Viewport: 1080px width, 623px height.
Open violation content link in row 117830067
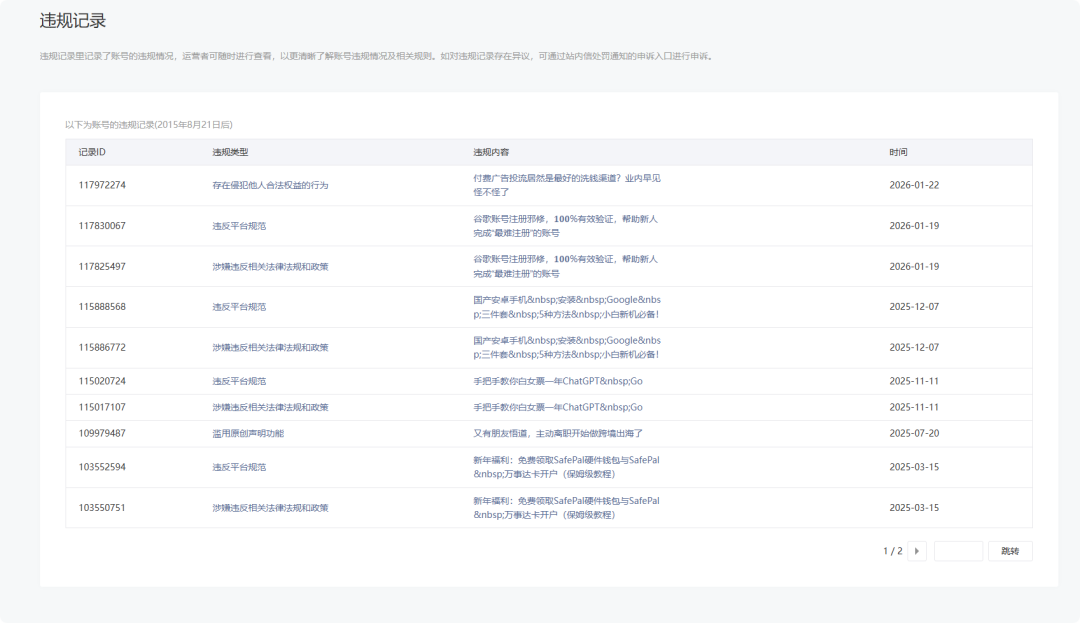pos(565,226)
